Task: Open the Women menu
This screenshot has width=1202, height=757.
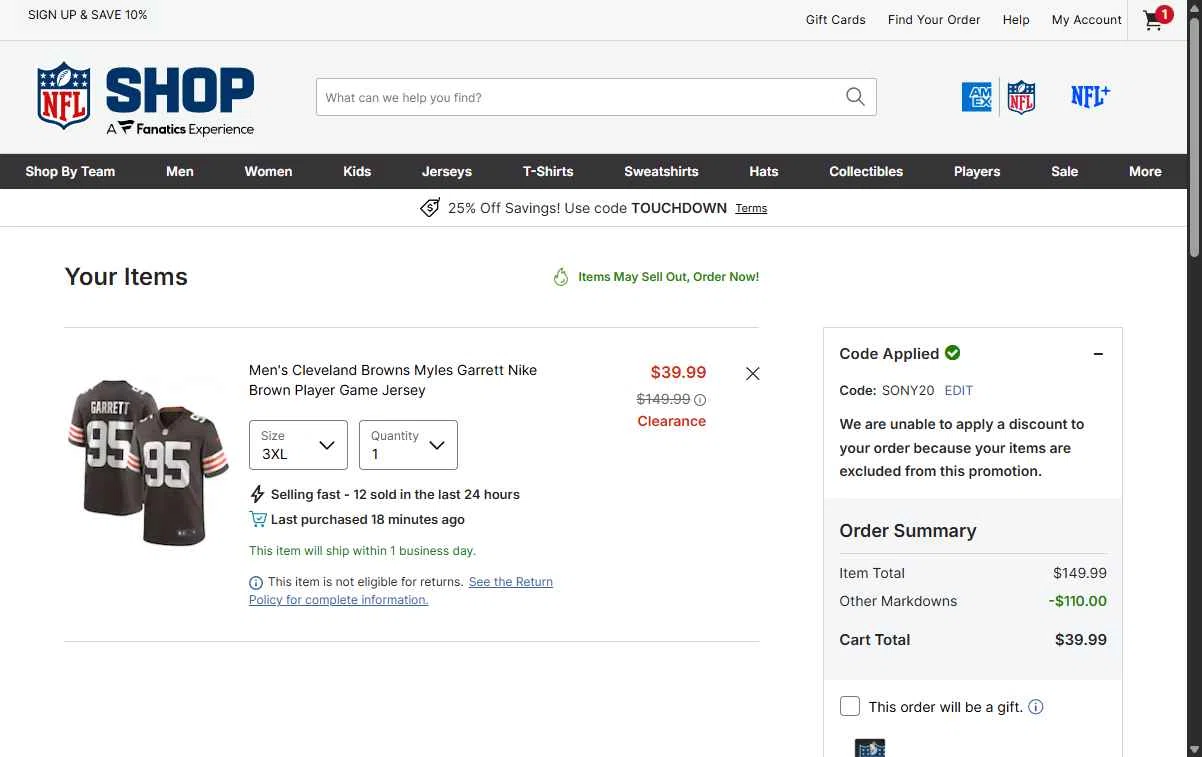Action: click(268, 171)
